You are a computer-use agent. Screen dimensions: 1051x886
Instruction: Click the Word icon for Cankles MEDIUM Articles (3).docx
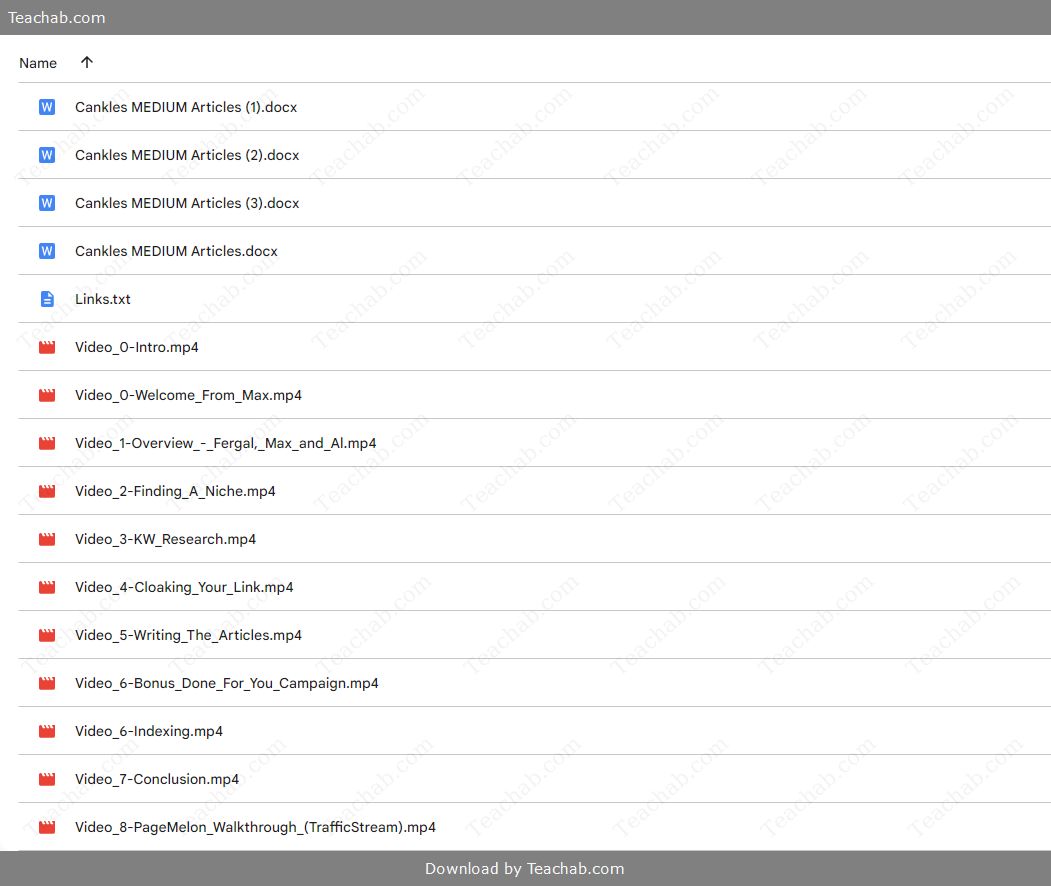(x=47, y=203)
